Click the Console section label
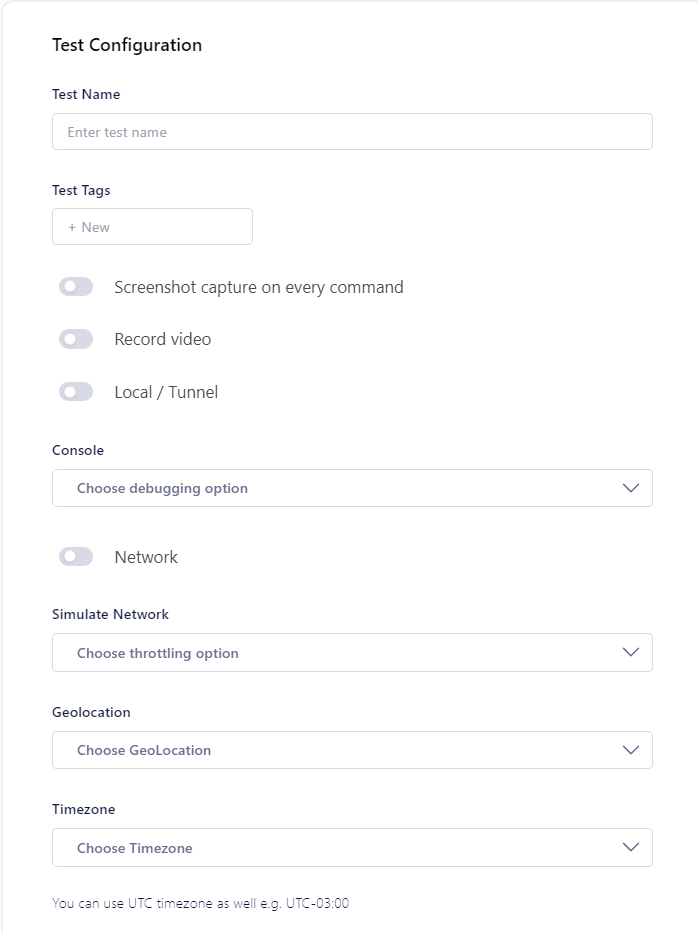The width and height of the screenshot is (698, 932). click(78, 450)
